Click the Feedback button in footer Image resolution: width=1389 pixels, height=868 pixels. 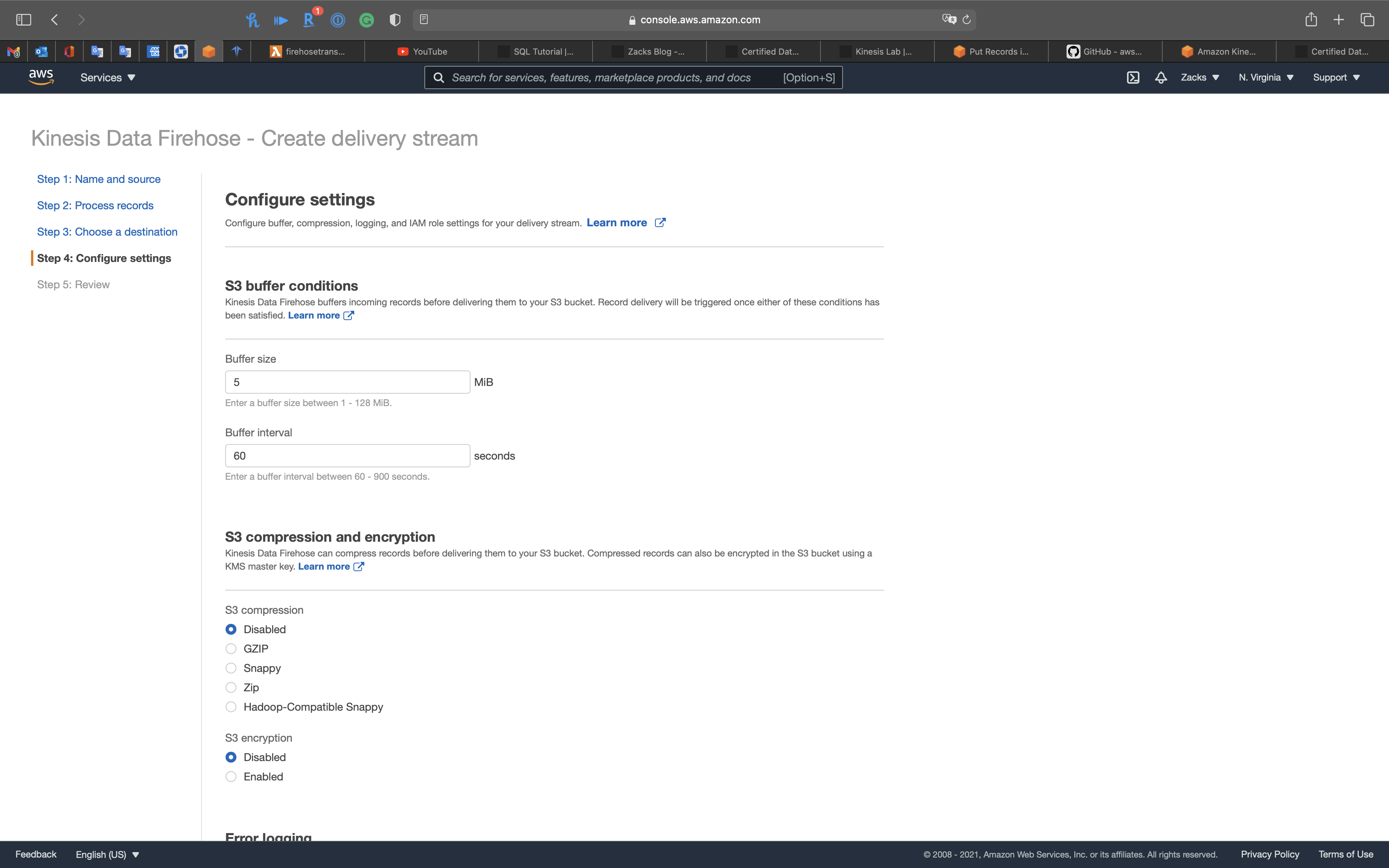pos(36,854)
